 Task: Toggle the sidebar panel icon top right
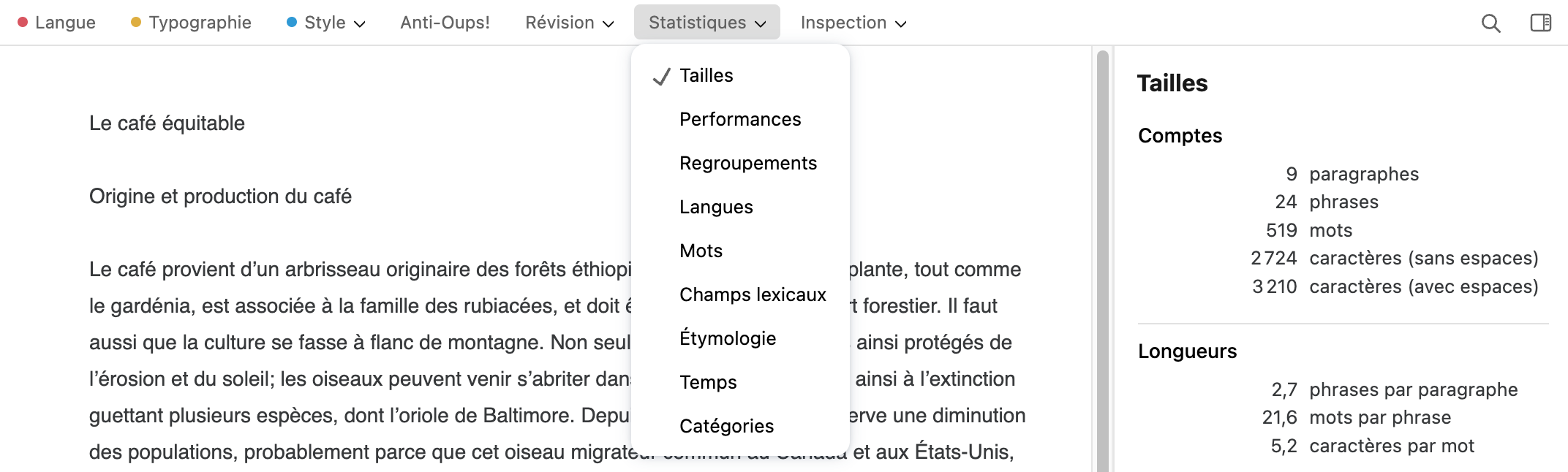(x=1542, y=23)
